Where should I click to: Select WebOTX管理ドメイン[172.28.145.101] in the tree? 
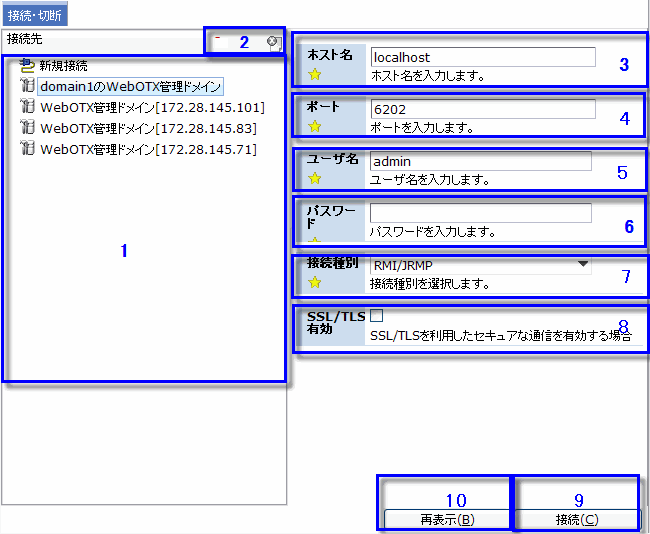point(152,108)
